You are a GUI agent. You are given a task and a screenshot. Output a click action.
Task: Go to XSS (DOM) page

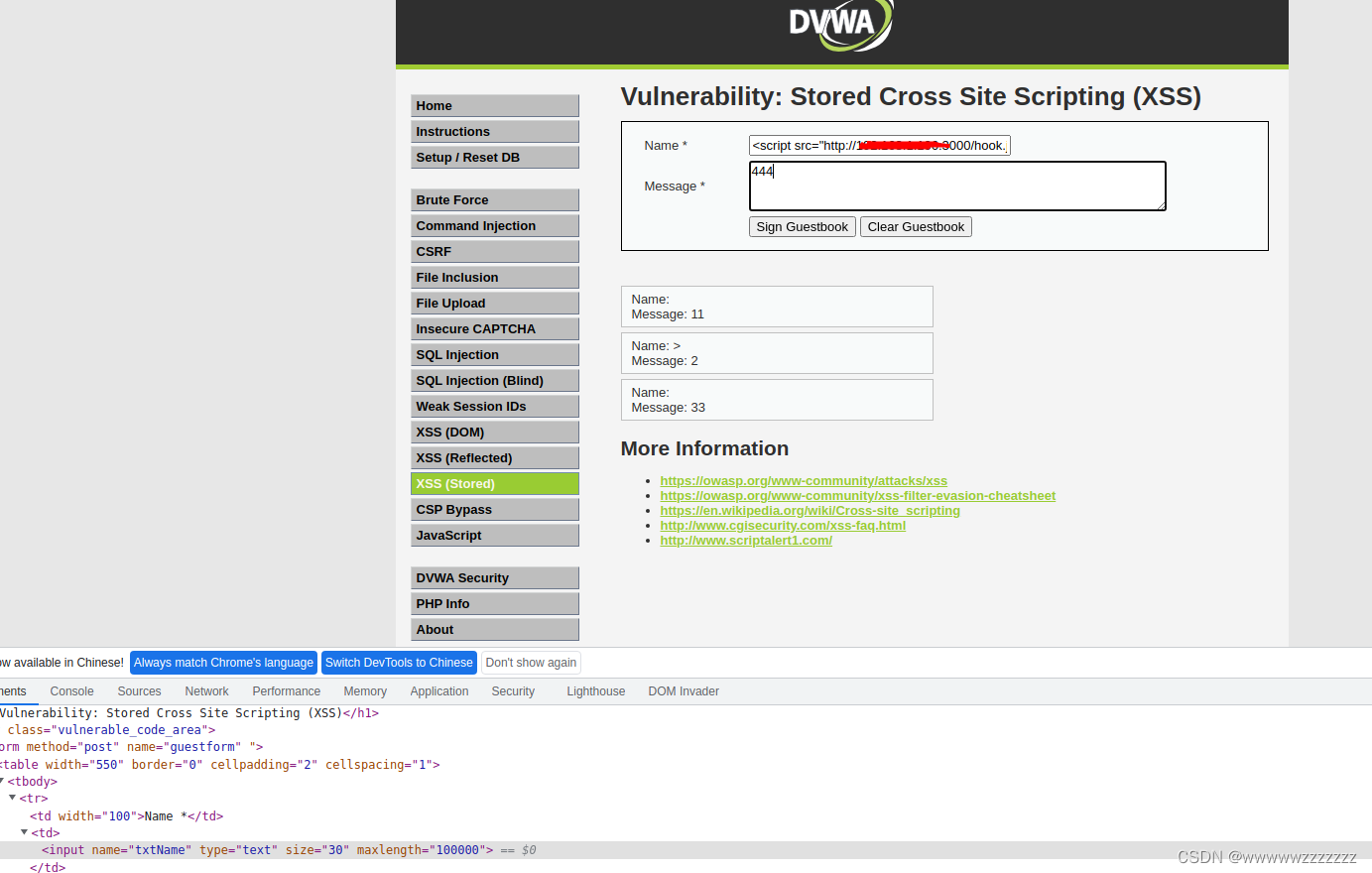[495, 433]
